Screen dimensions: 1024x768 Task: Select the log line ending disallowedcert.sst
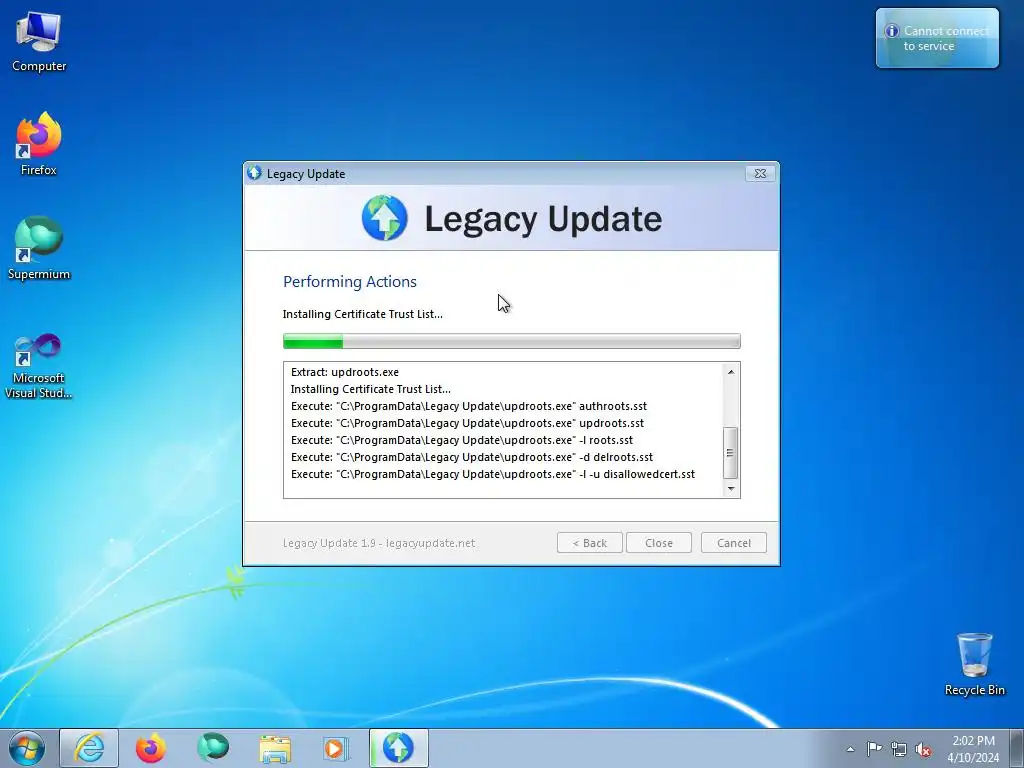(x=492, y=474)
